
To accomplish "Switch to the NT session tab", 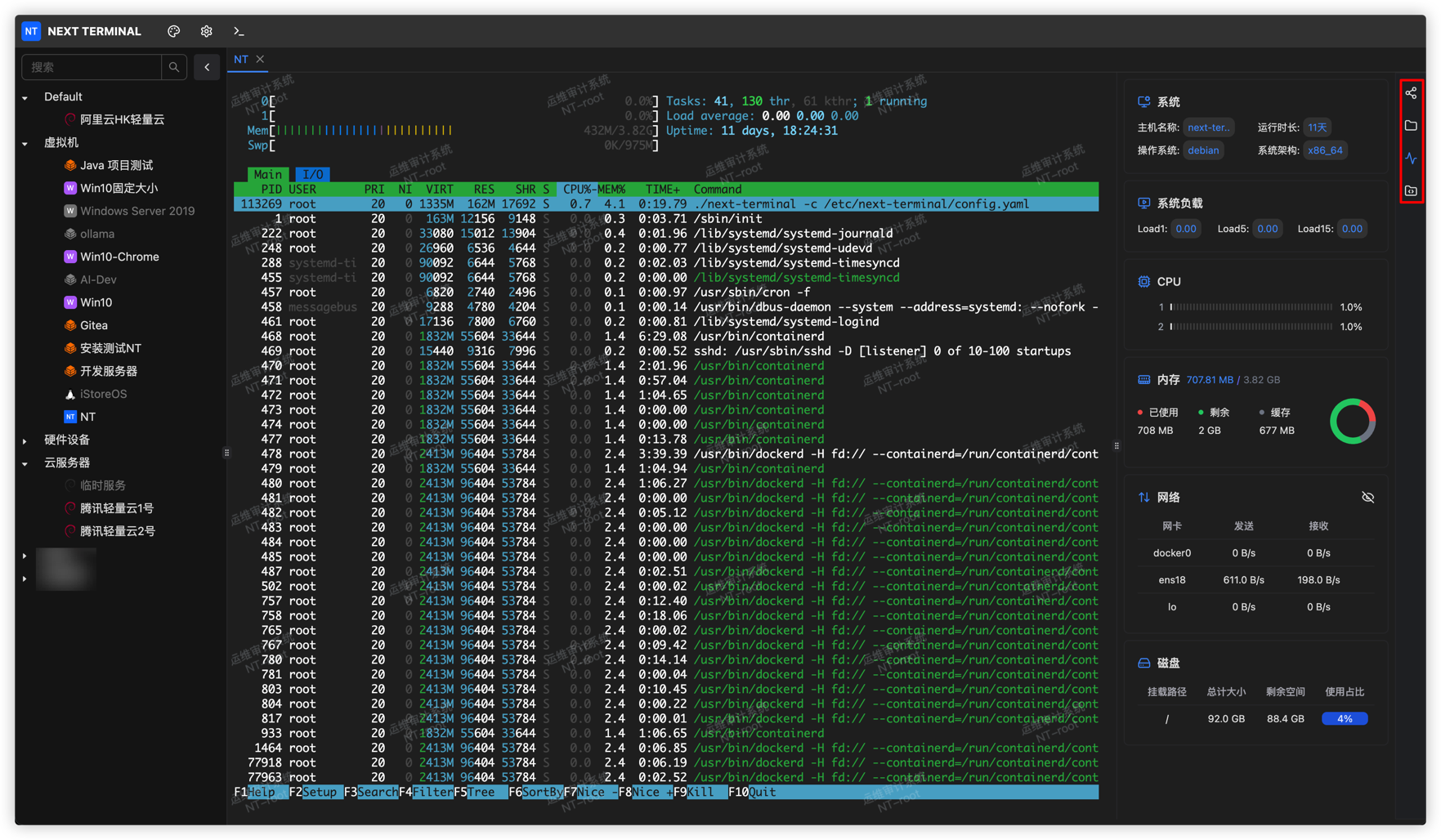I will click(241, 59).
